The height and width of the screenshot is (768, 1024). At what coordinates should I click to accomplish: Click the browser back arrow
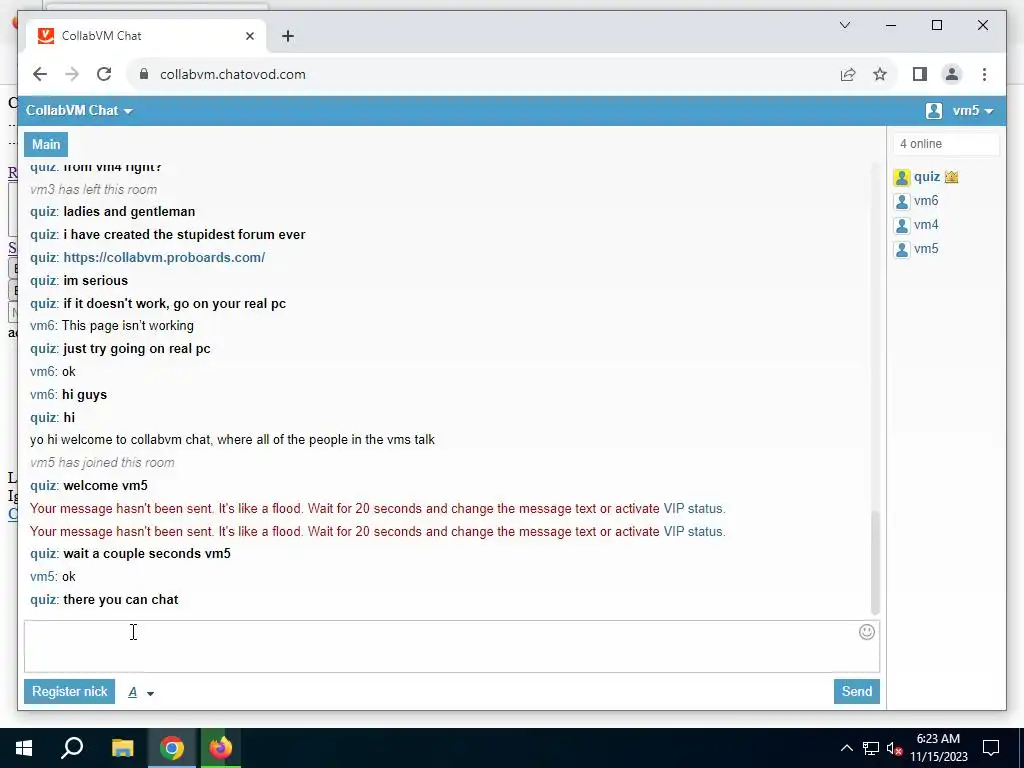point(40,74)
